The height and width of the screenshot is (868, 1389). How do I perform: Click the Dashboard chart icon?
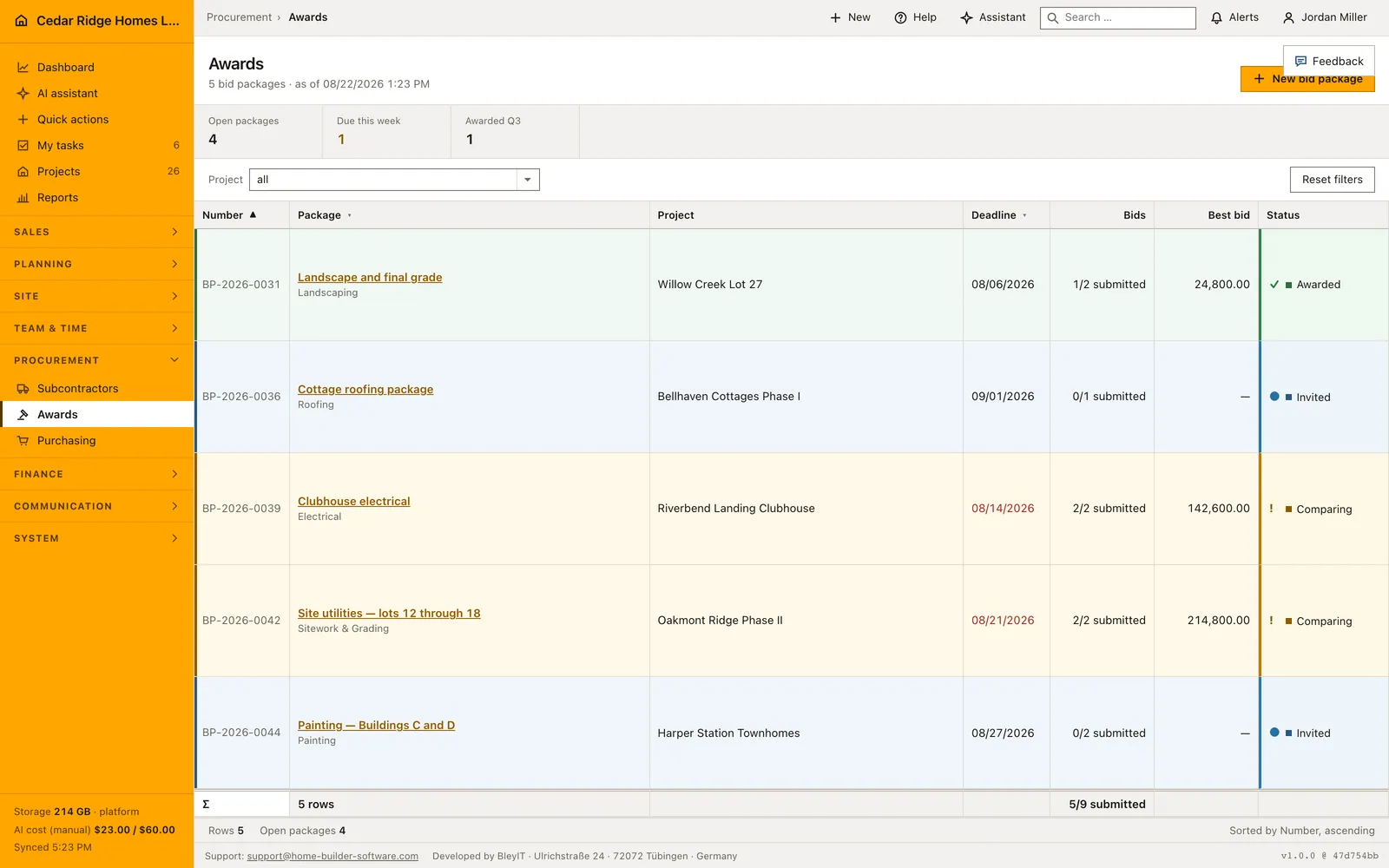point(23,67)
